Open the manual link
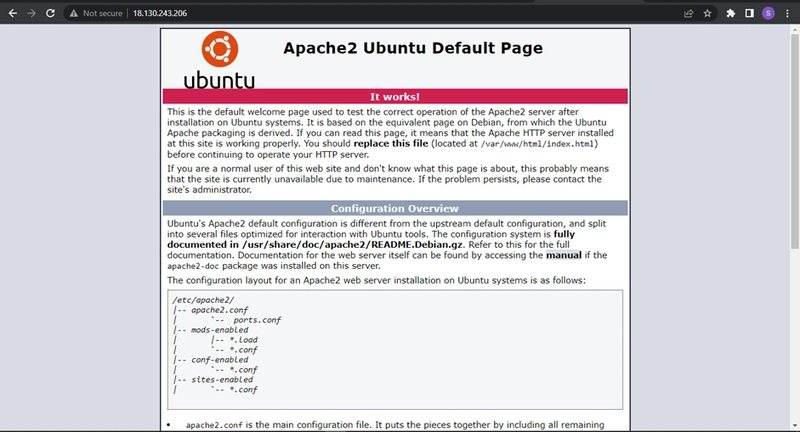 (563, 255)
